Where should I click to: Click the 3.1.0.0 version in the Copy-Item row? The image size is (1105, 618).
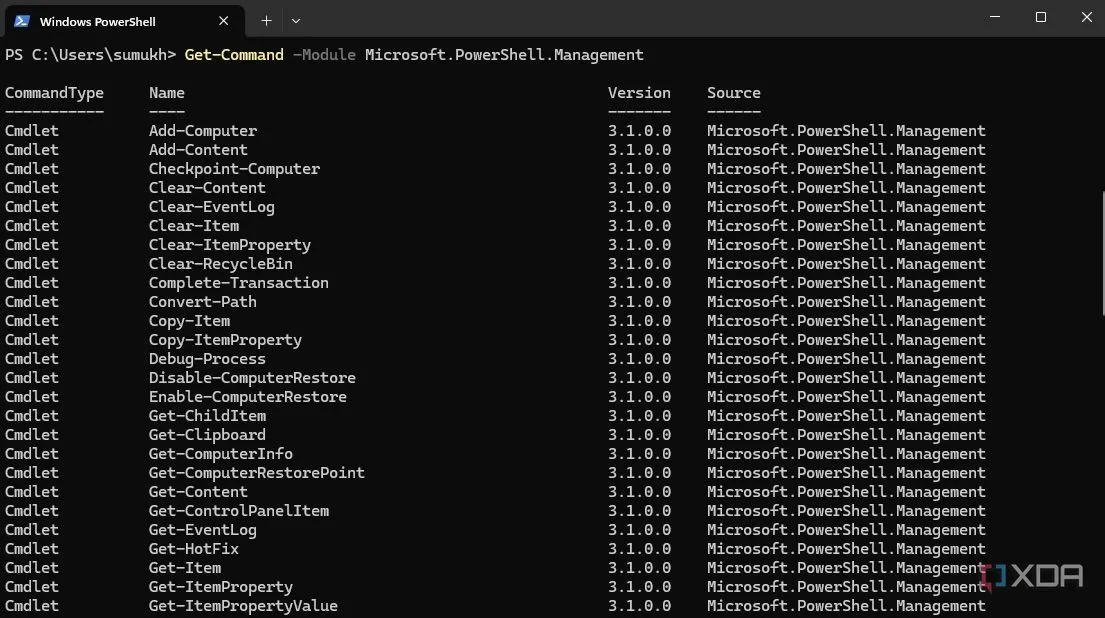tap(639, 321)
